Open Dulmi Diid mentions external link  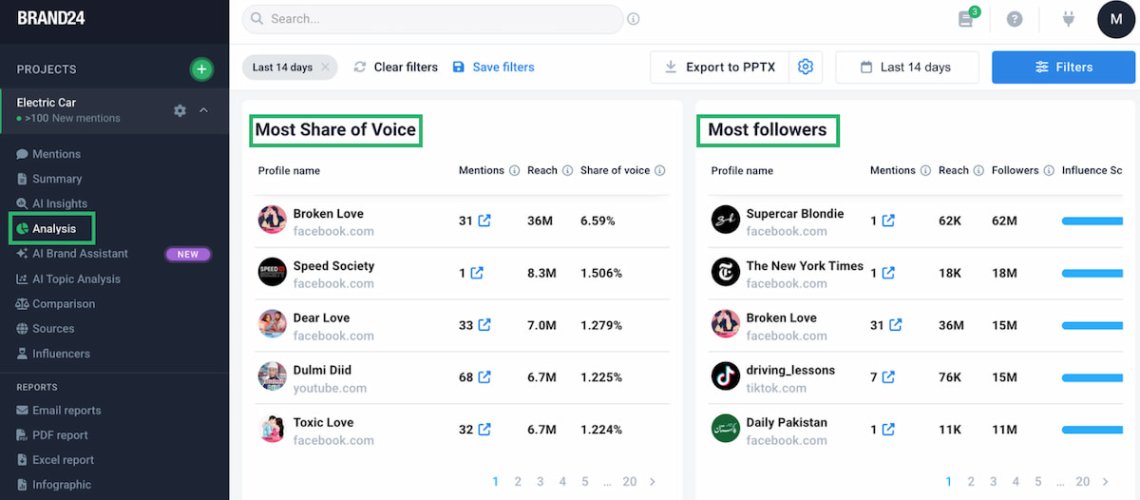484,377
